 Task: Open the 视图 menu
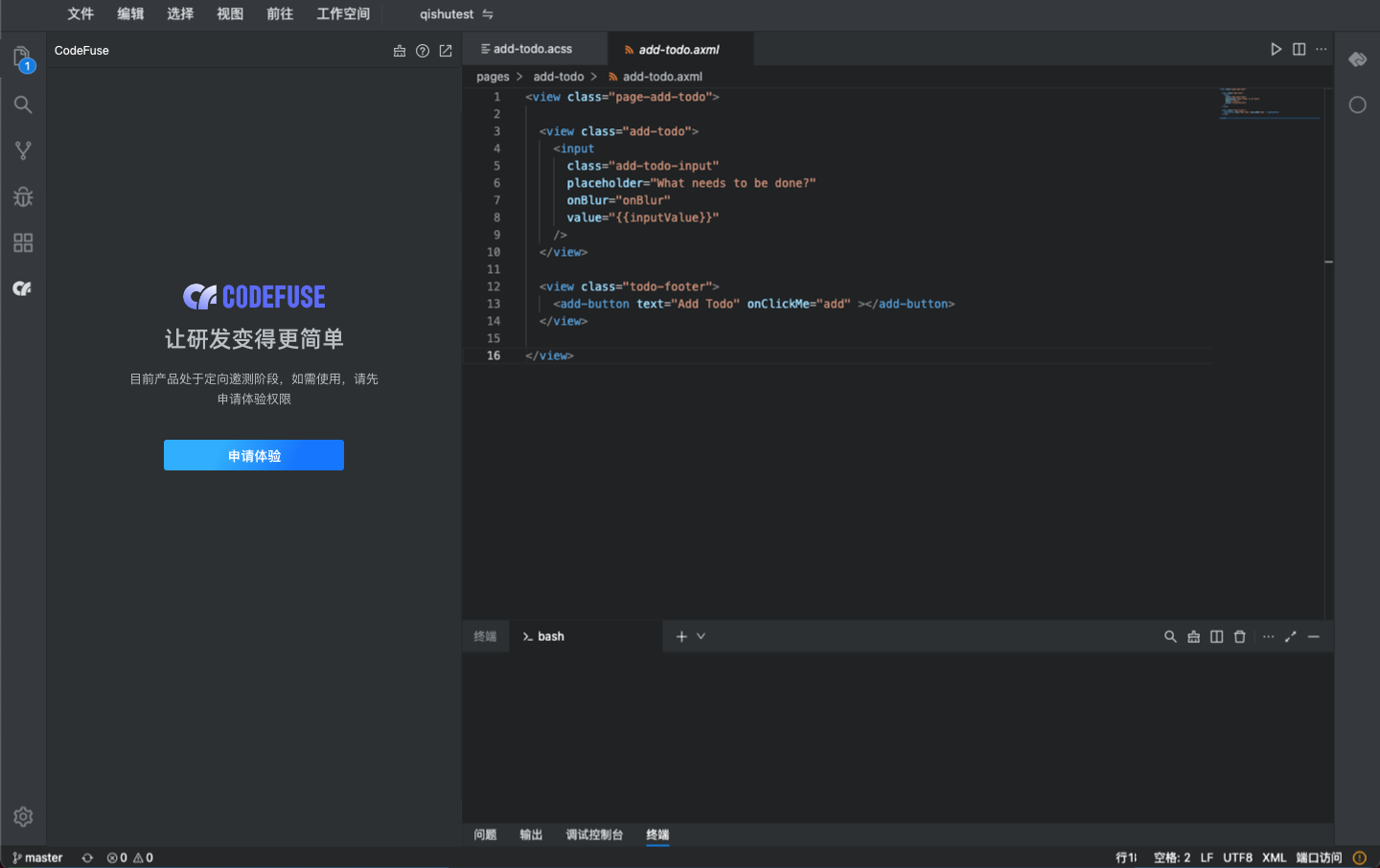(230, 13)
